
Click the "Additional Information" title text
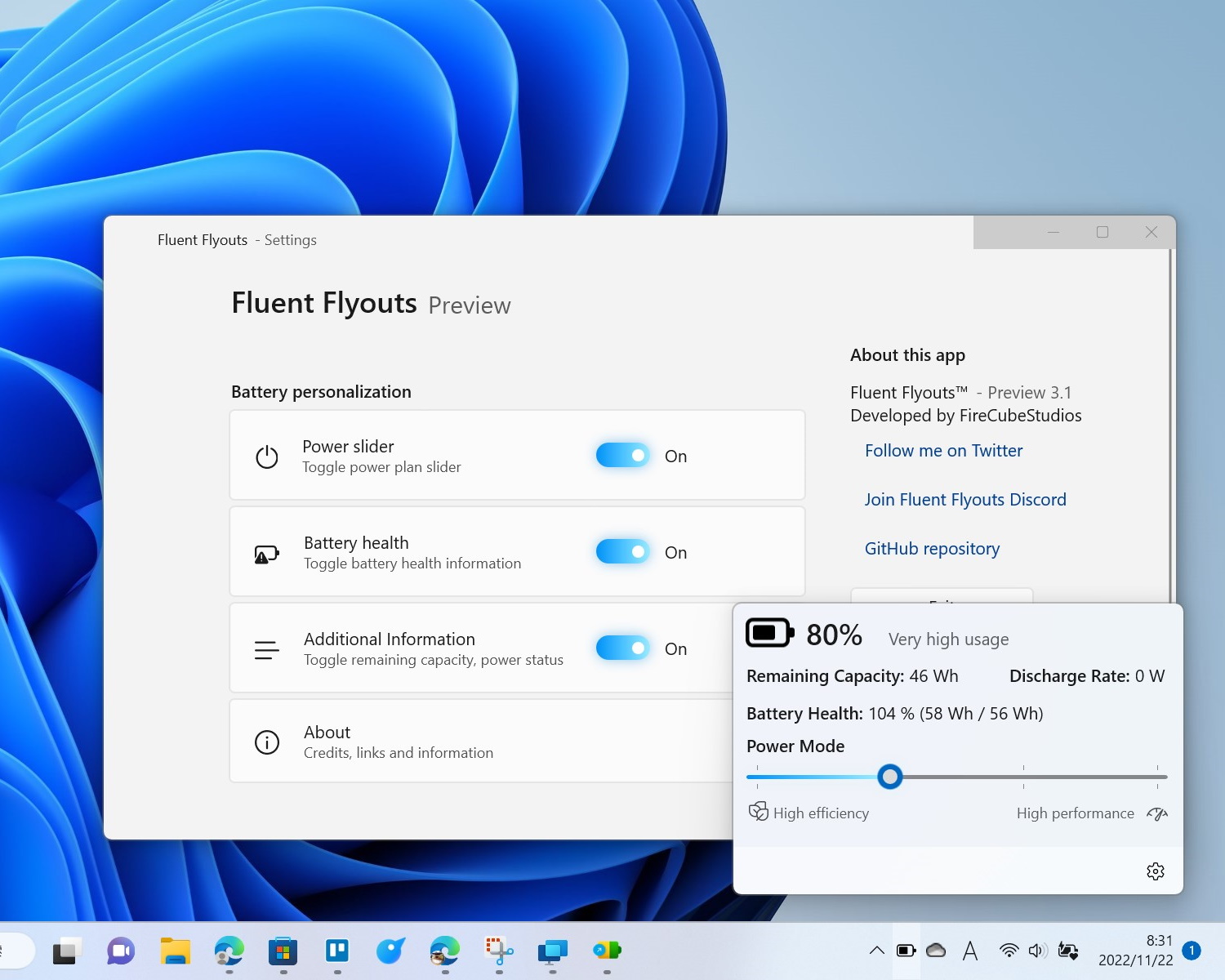[x=390, y=639]
